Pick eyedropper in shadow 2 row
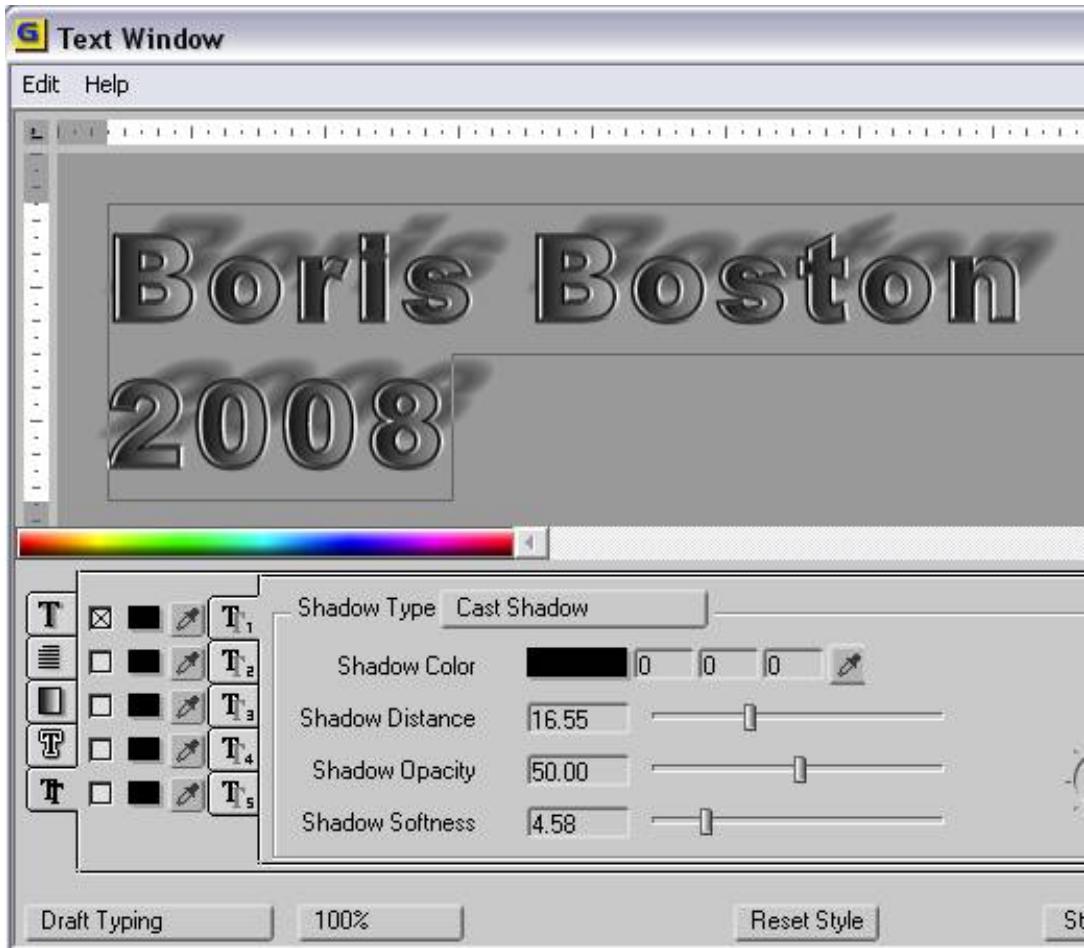This screenshot has width=1084, height=948. (187, 662)
